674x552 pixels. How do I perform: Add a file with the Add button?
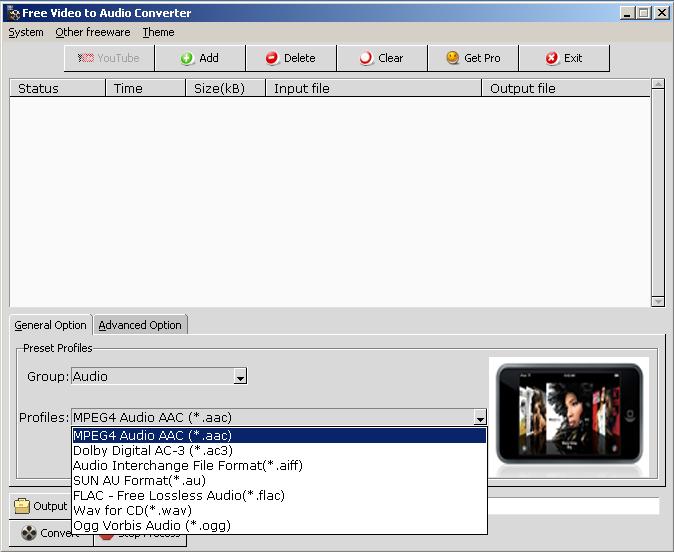[200, 58]
